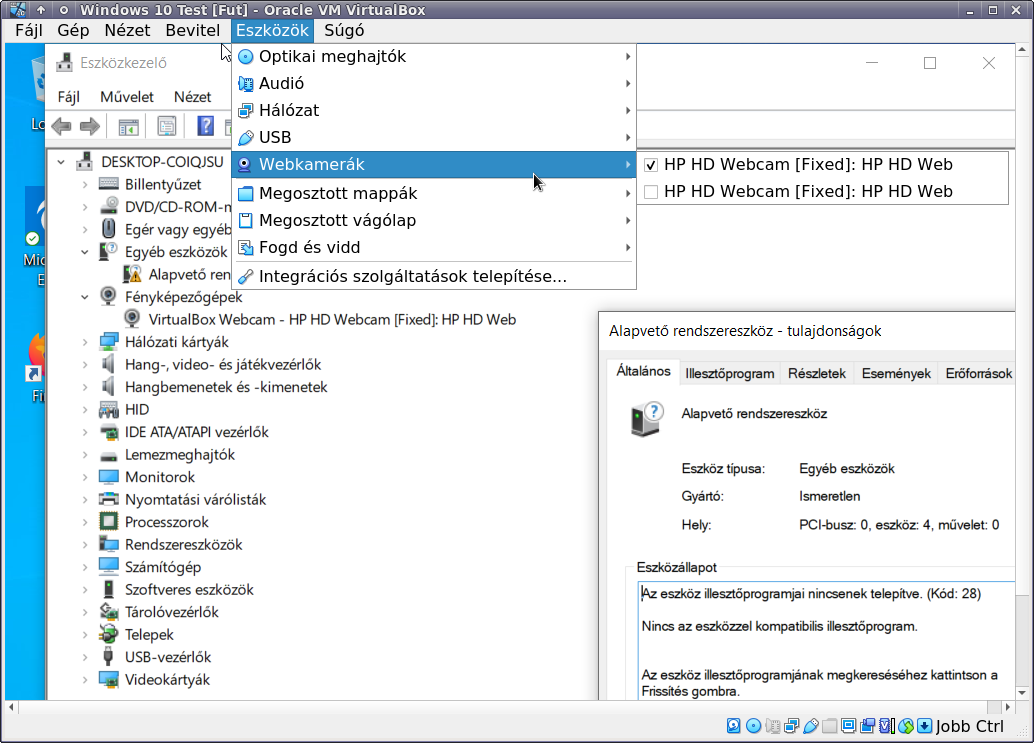Click the blue Help question mark toolbar icon
This screenshot has width=1034, height=743.
pos(206,126)
